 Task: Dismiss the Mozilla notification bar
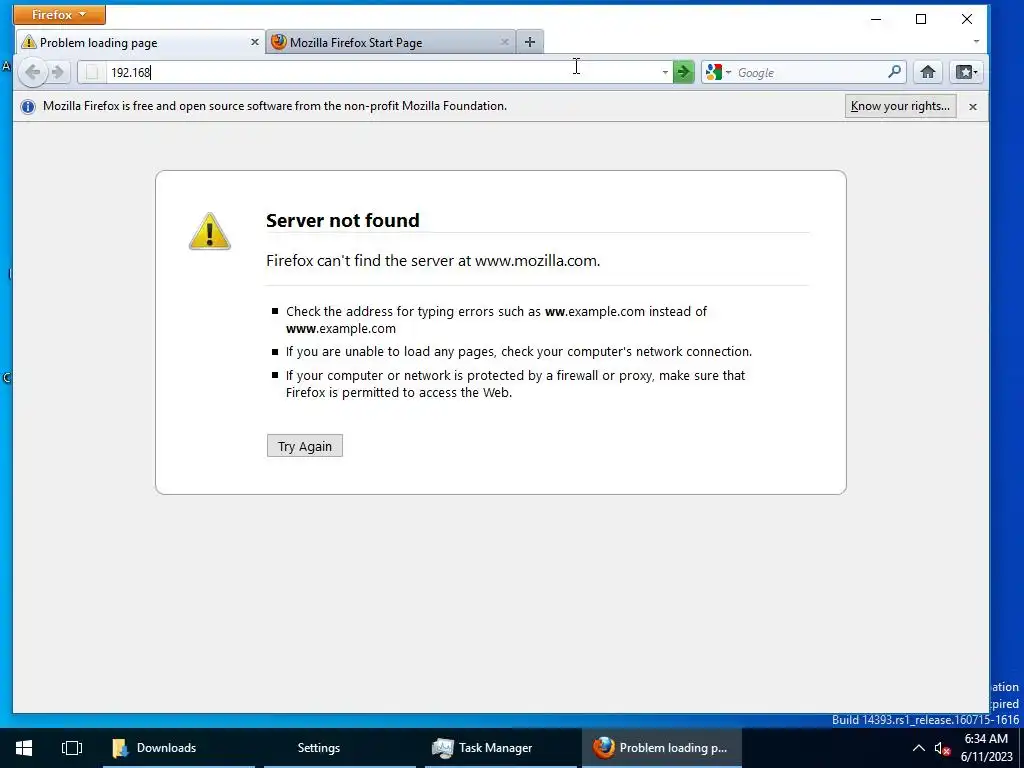pyautogui.click(x=972, y=106)
